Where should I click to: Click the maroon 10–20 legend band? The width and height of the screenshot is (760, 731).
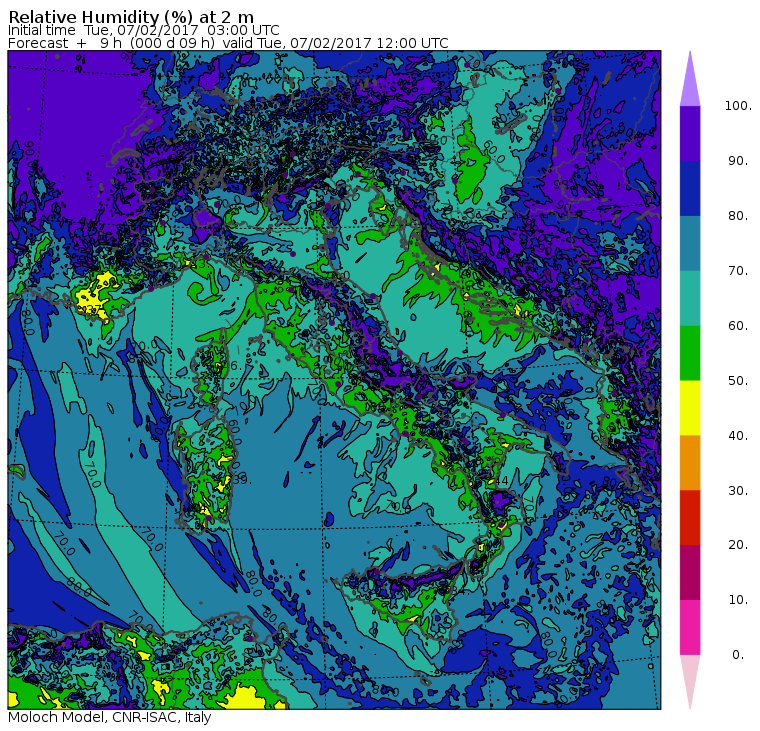(x=690, y=572)
